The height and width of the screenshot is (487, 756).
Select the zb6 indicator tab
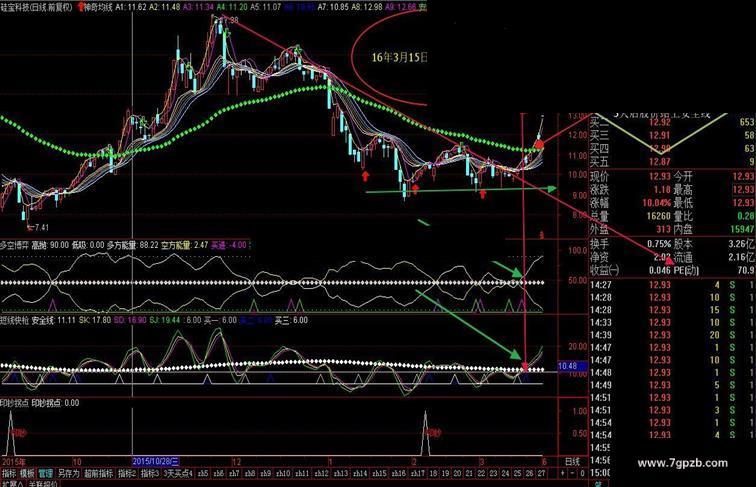point(218,473)
